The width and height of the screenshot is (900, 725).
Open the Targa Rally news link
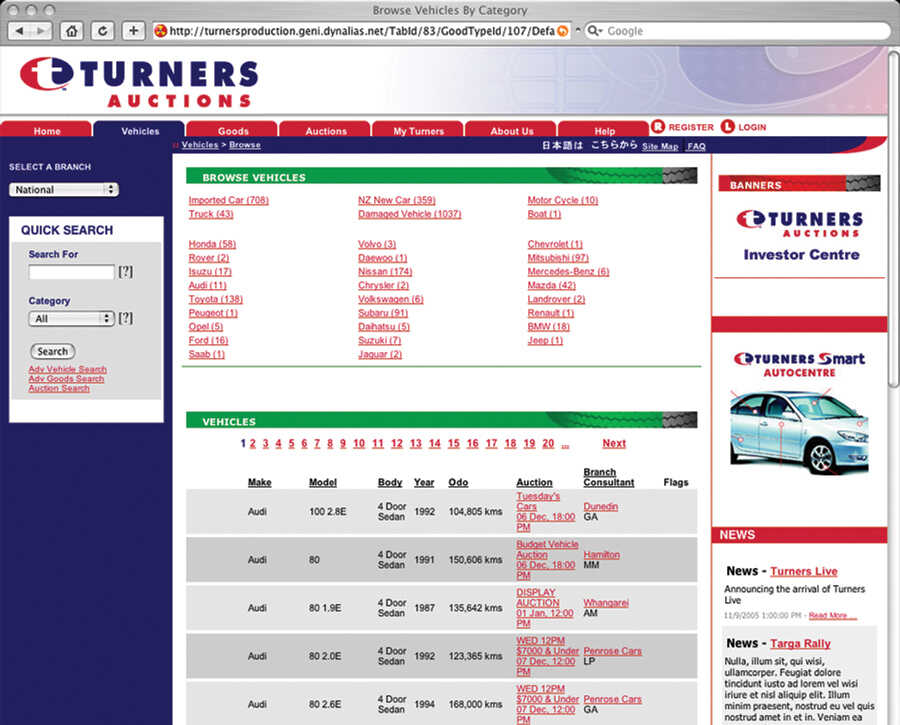pos(800,643)
